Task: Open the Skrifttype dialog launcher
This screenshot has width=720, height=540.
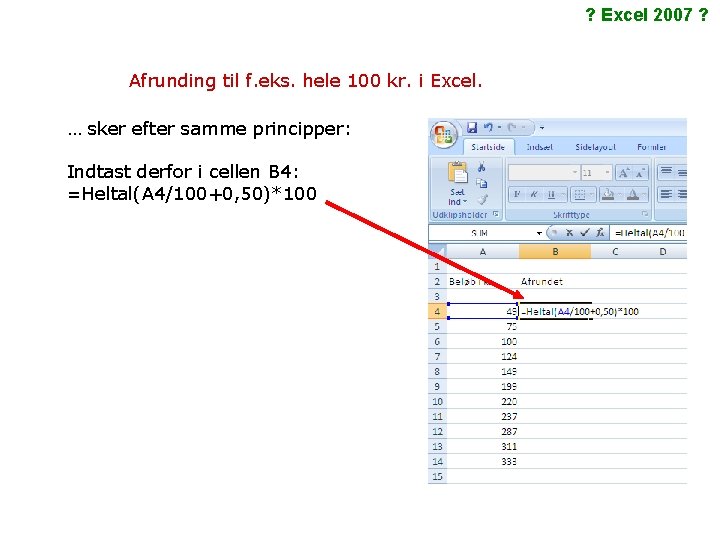Action: pos(645,214)
